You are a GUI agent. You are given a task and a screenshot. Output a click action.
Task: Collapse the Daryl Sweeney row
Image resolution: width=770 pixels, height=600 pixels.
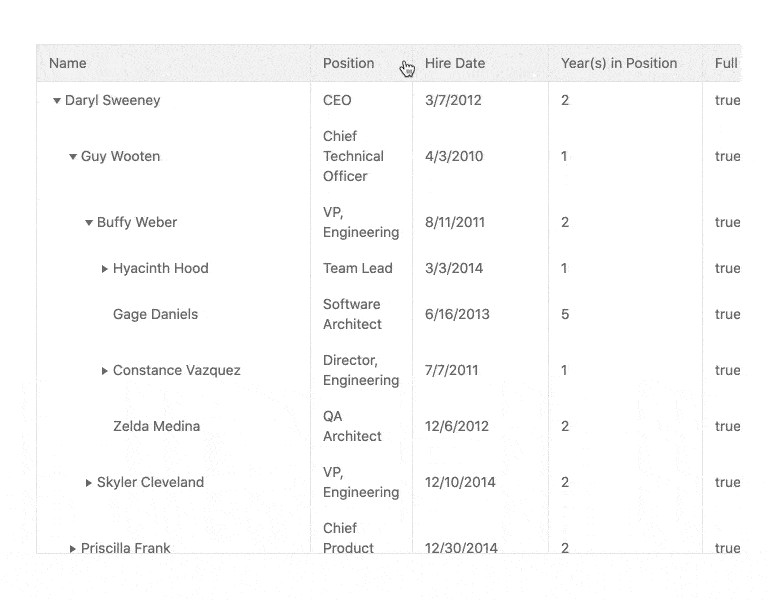tap(57, 100)
